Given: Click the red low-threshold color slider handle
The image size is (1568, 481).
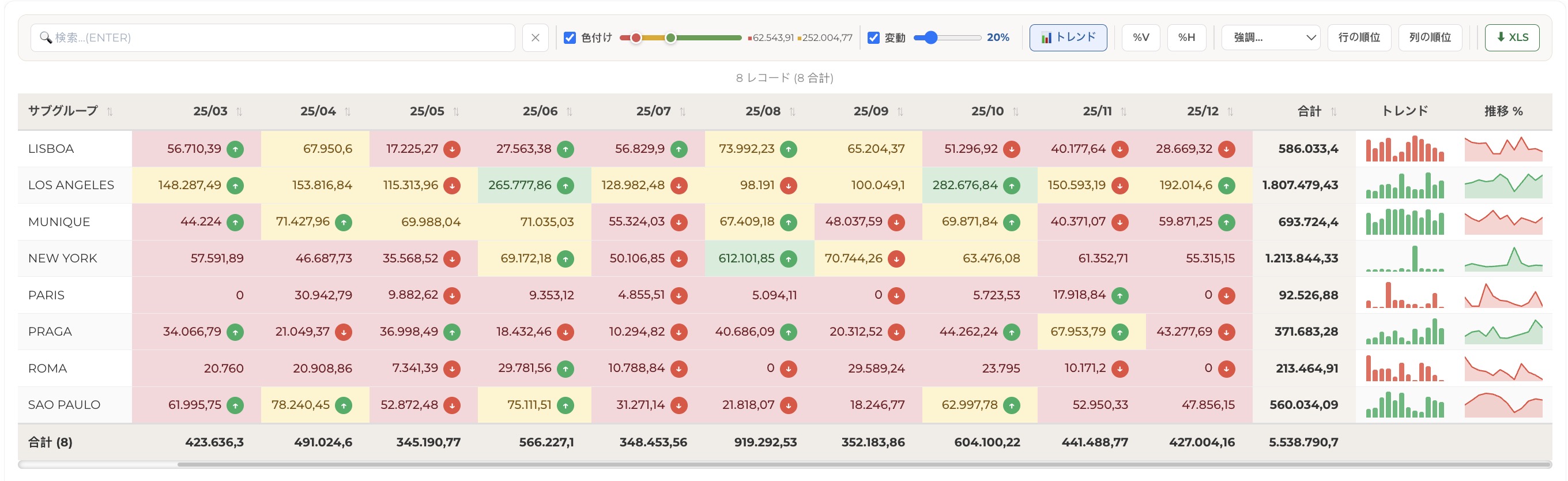Looking at the screenshot, I should click(636, 37).
